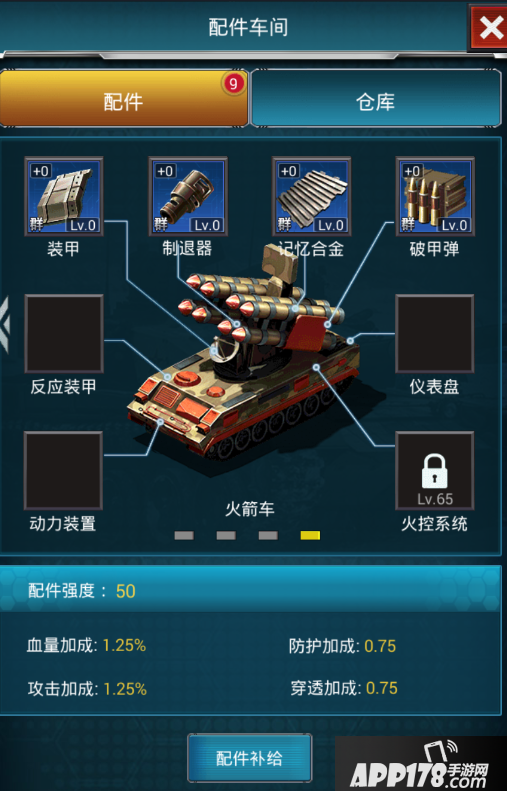The image size is (507, 791).
Task: Select the 制退器 muzzle brake icon
Action: [188, 196]
